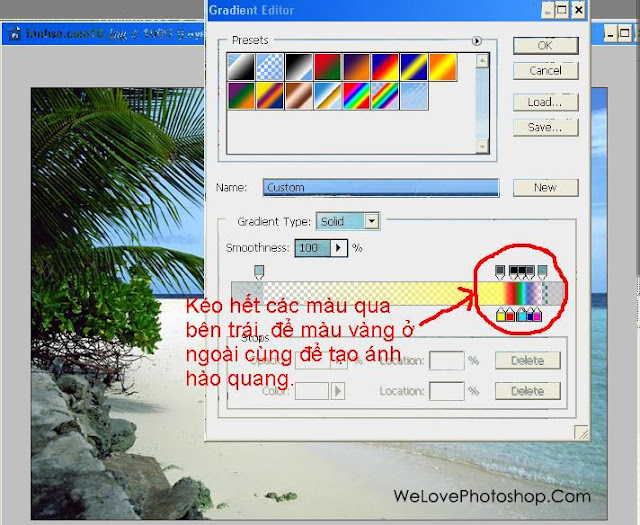Image resolution: width=640 pixels, height=525 pixels.
Task: Close the Gradient Editor window
Action: pyautogui.click(x=578, y=10)
